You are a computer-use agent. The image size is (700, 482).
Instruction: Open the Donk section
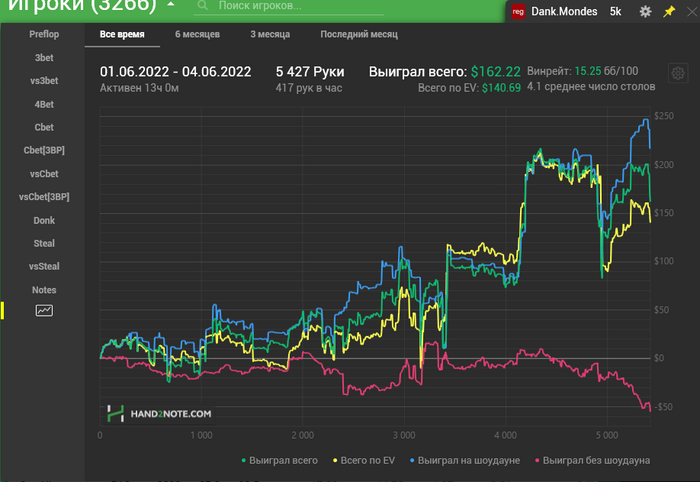[44, 220]
